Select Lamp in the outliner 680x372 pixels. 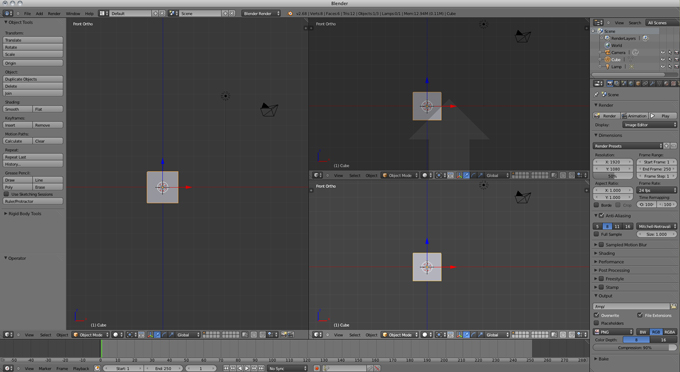(x=617, y=67)
